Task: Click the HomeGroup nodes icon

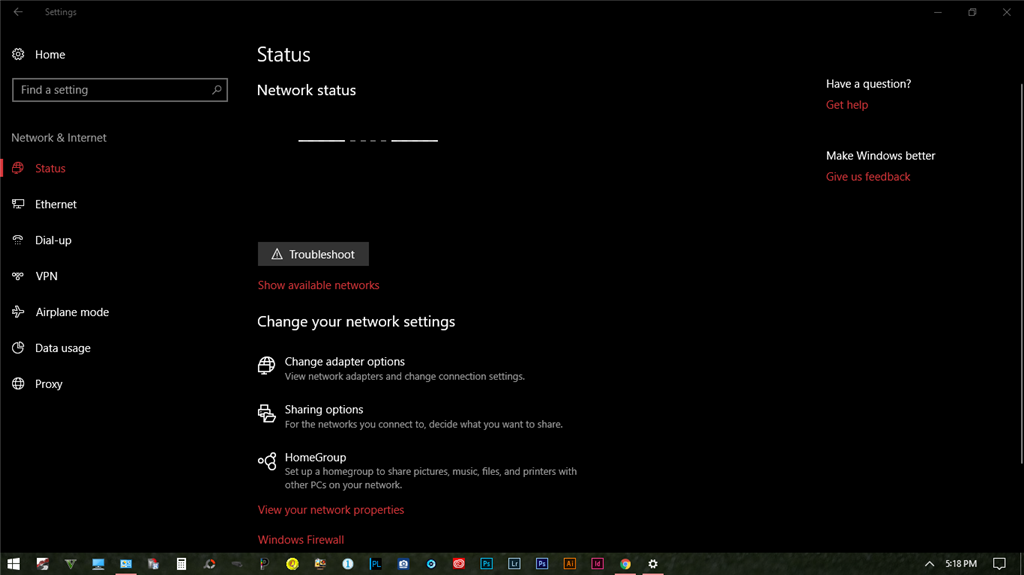Action: [x=266, y=461]
